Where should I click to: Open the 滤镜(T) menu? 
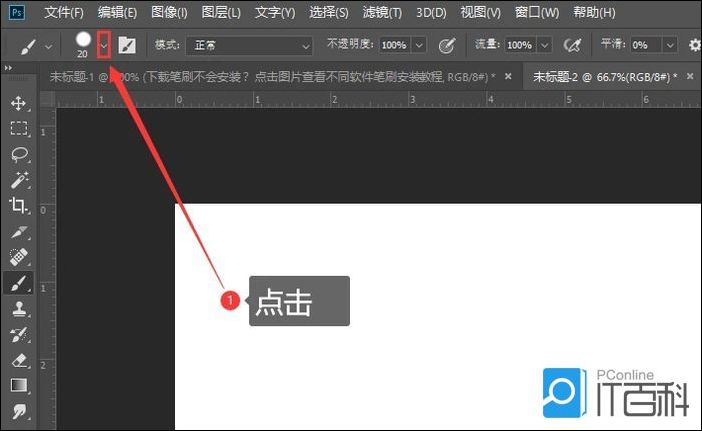click(382, 13)
